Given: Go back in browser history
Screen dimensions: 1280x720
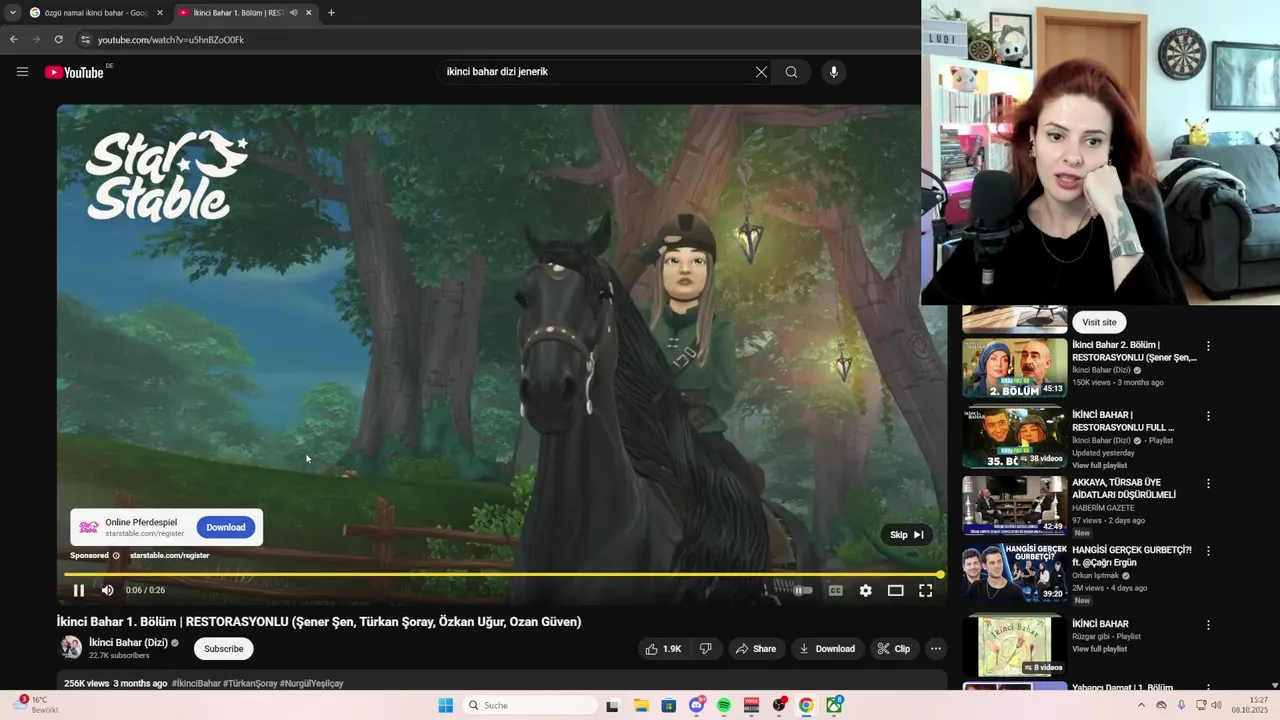Looking at the screenshot, I should pos(13,40).
